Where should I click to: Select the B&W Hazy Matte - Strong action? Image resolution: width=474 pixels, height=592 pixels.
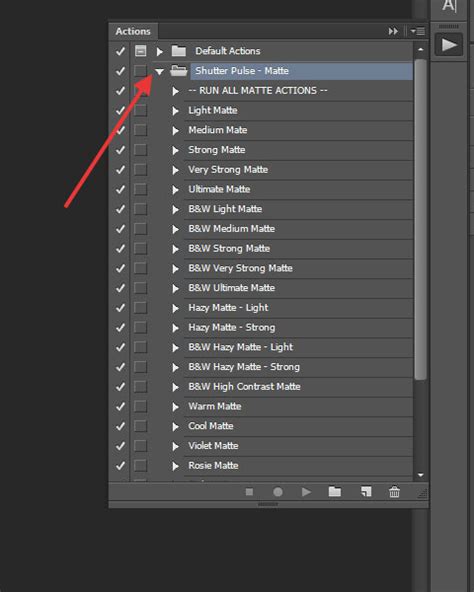coord(244,367)
